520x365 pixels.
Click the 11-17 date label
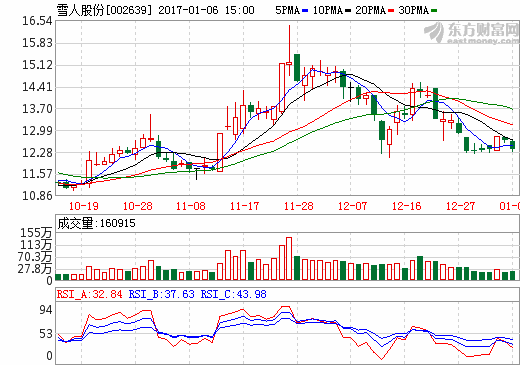[244, 206]
